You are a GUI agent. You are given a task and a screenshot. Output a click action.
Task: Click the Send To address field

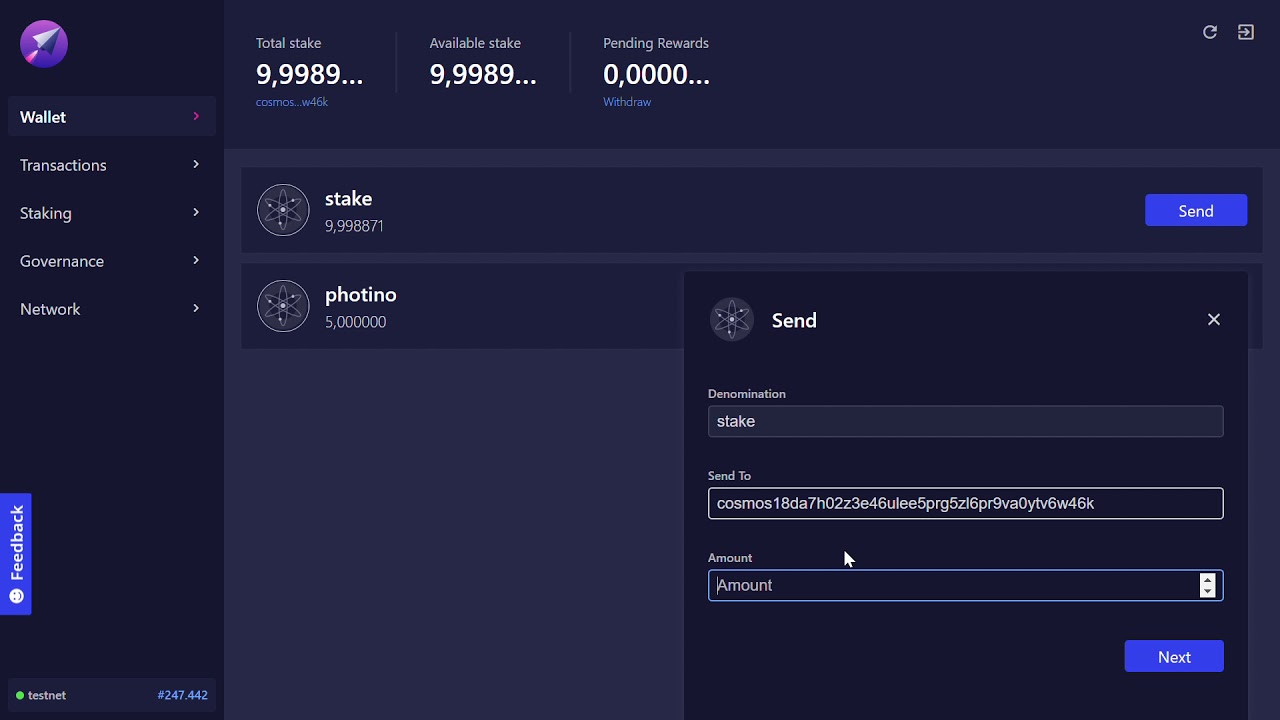click(965, 503)
